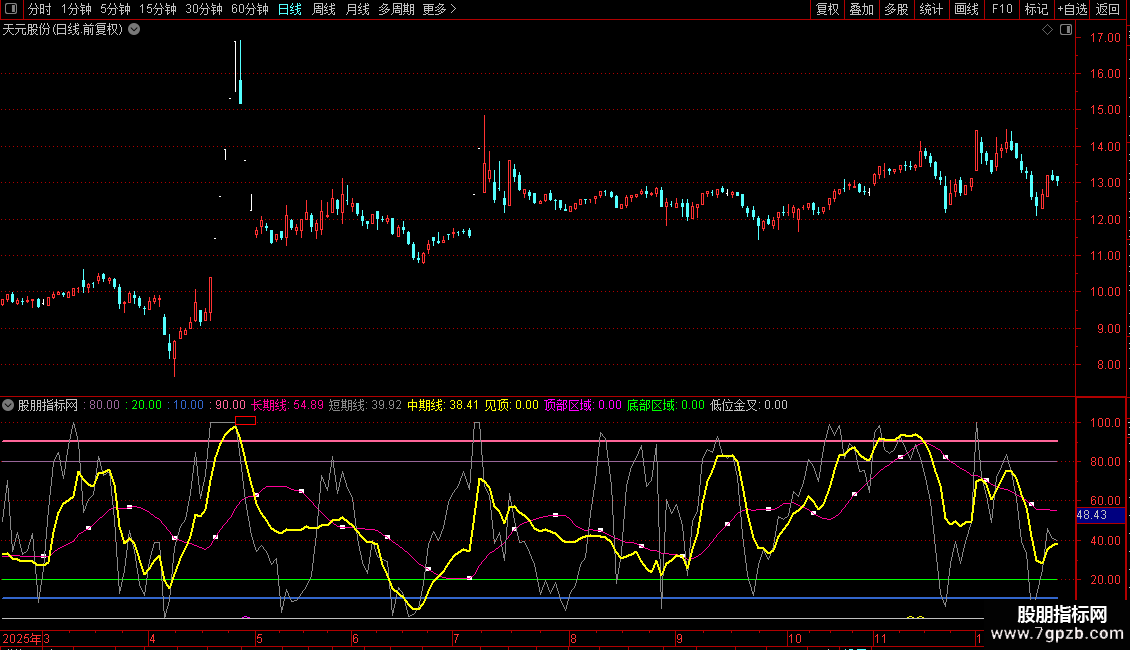
Task: Switch to 周线 weekly period tab
Action: pyautogui.click(x=324, y=9)
